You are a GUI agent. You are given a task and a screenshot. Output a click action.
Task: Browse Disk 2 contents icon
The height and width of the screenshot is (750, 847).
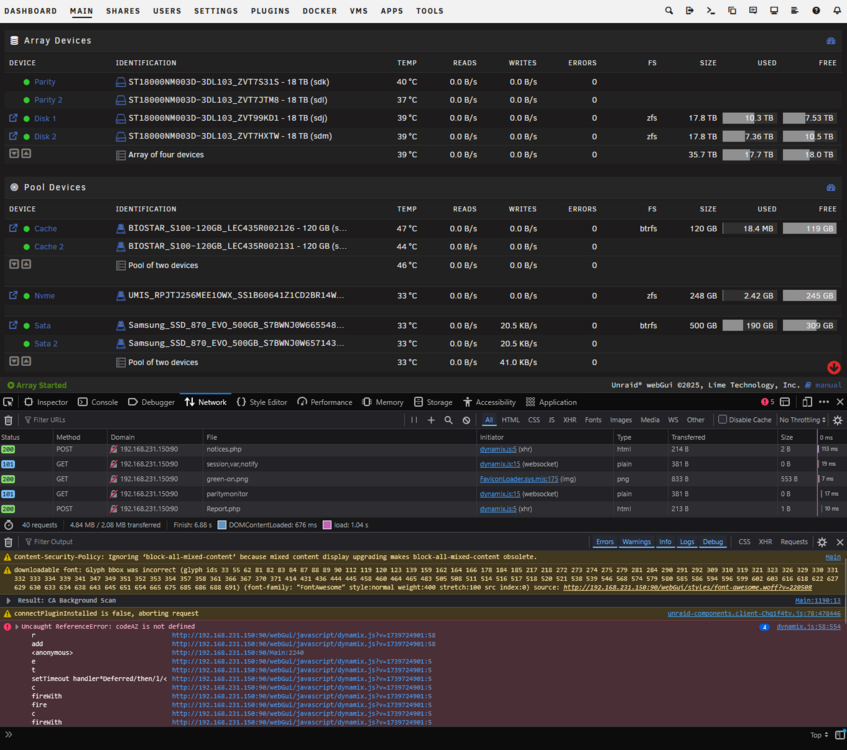point(14,136)
